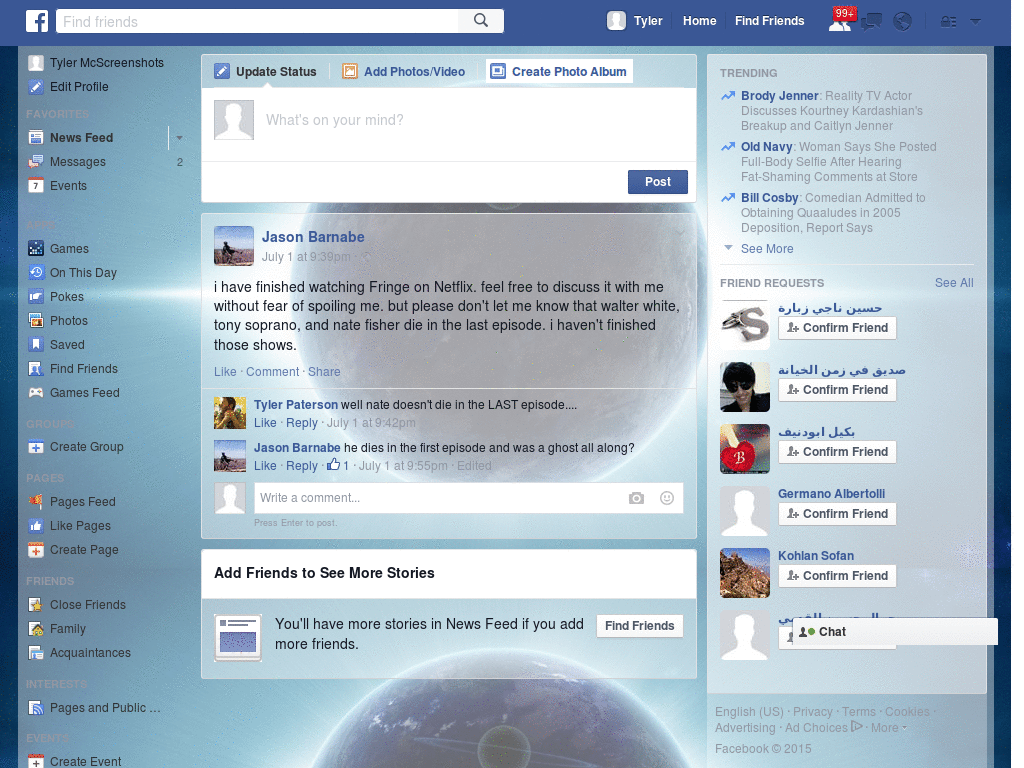Expand See More trending topics

pyautogui.click(x=767, y=249)
